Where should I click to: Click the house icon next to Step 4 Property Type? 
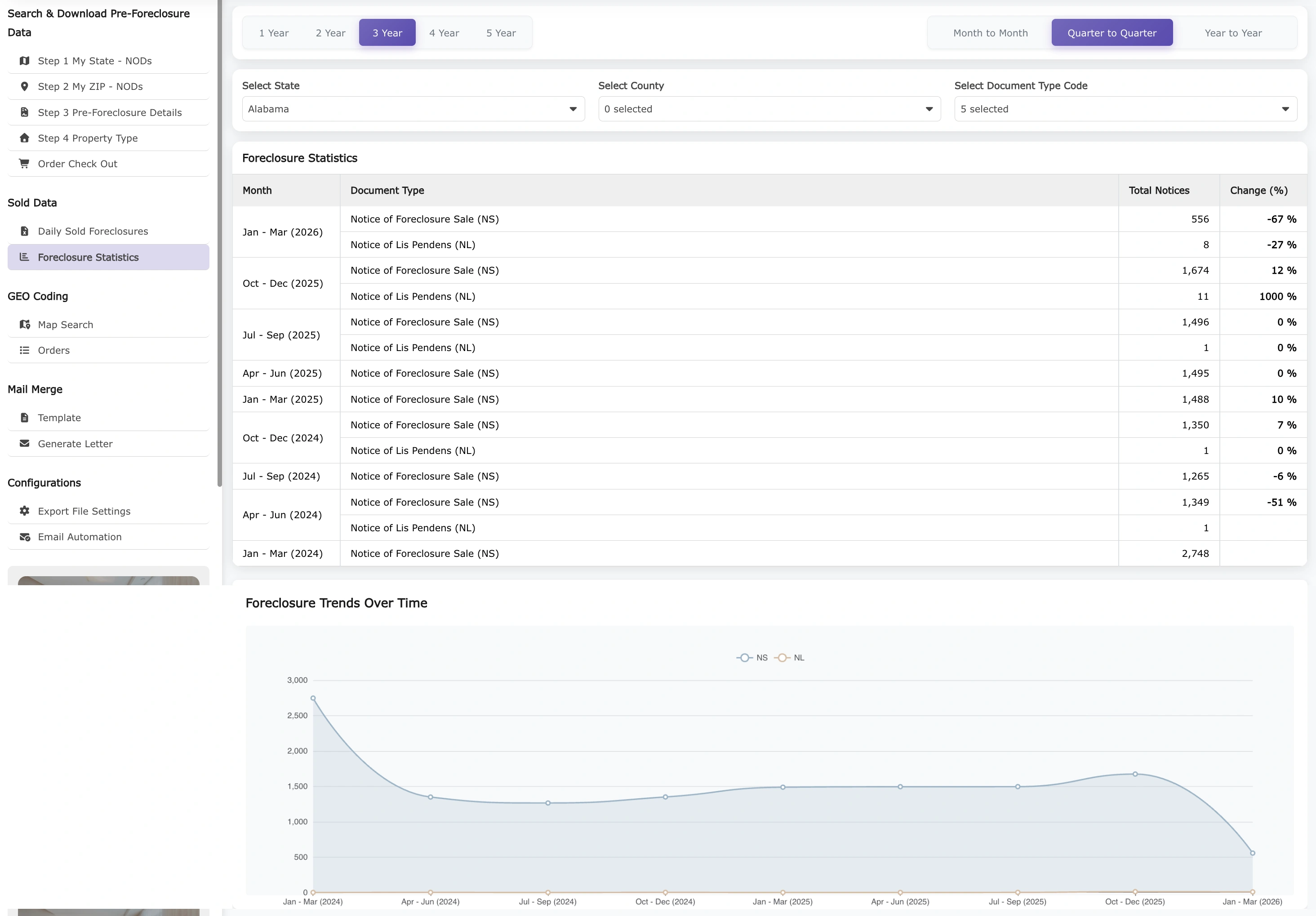(x=24, y=138)
